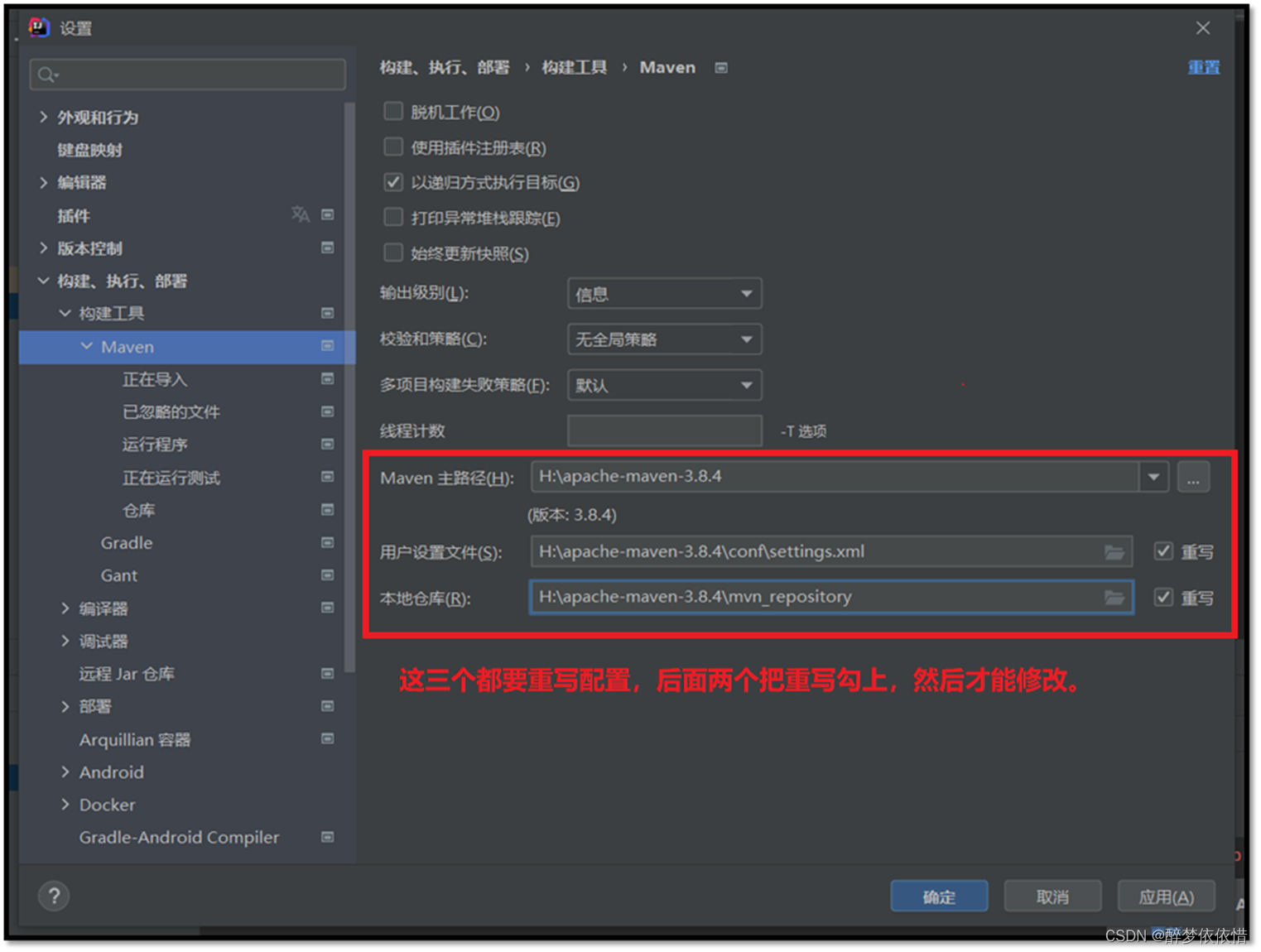
Task: Close the settings dialog
Action: [1203, 28]
